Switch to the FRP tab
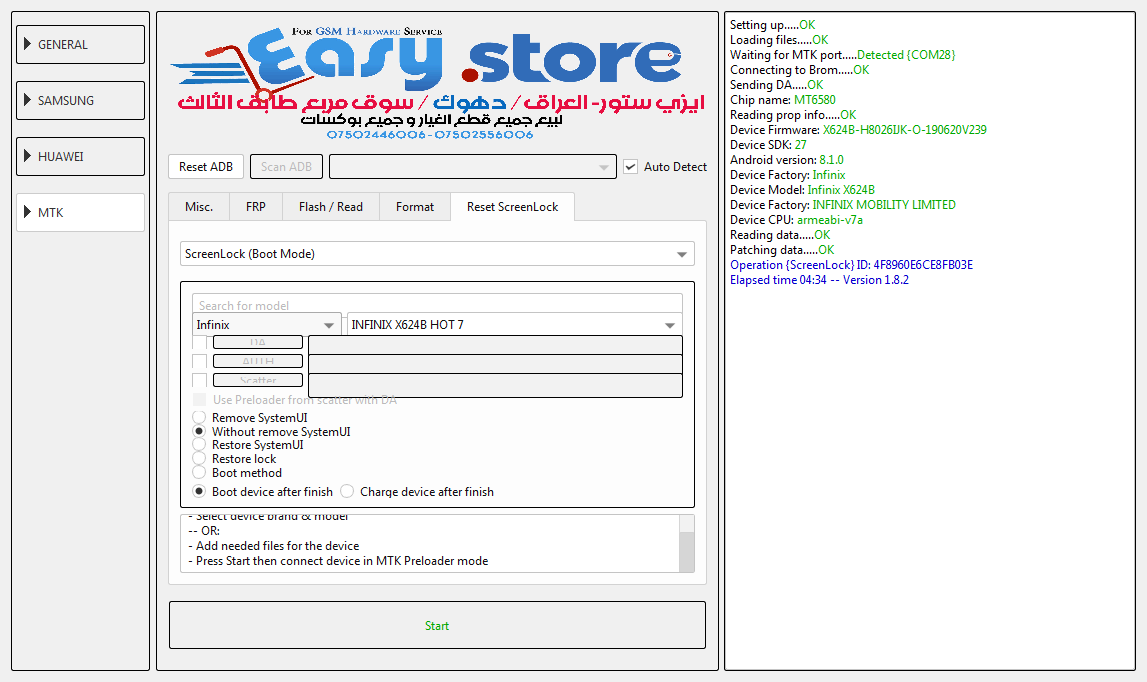1147x682 pixels. tap(256, 207)
